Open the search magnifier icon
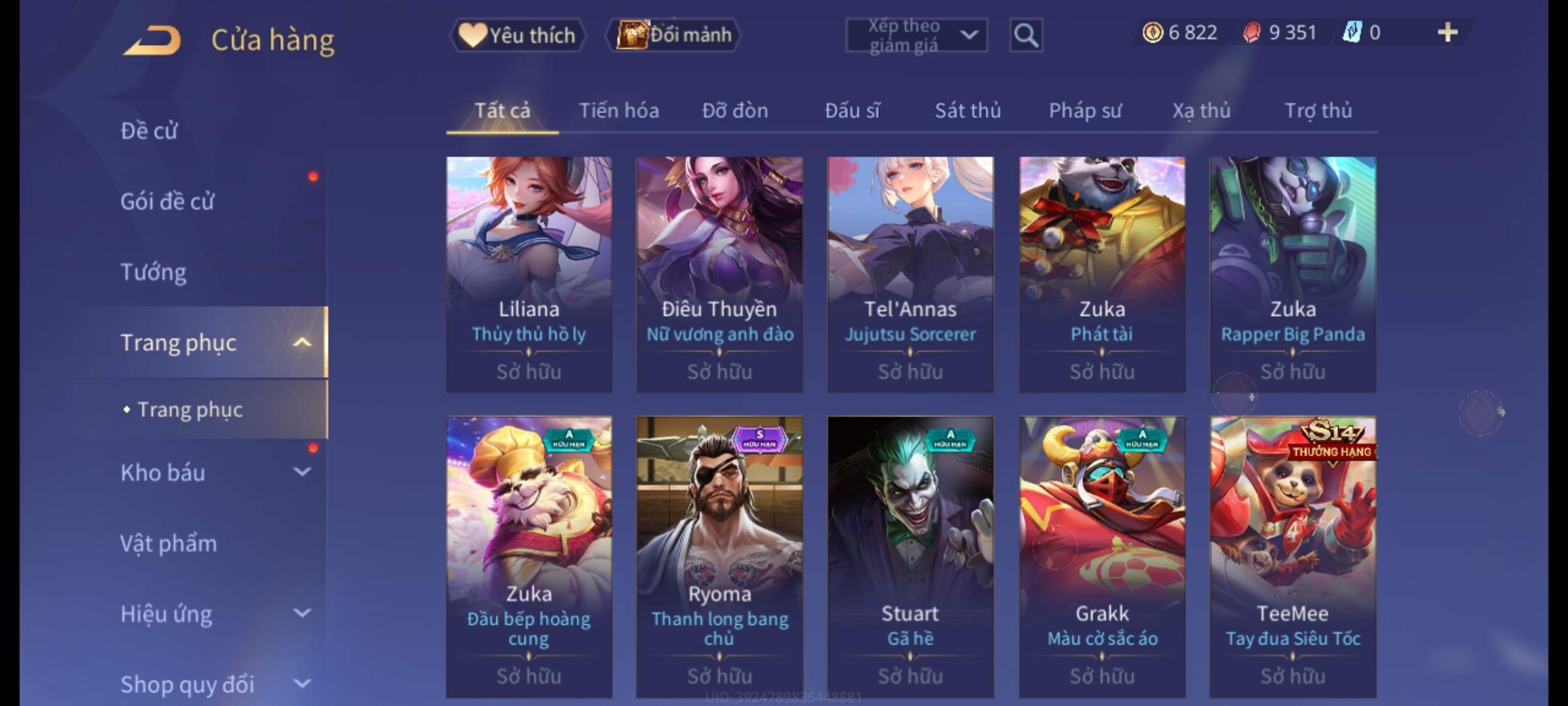The width and height of the screenshot is (1568, 706). pyautogui.click(x=1026, y=35)
